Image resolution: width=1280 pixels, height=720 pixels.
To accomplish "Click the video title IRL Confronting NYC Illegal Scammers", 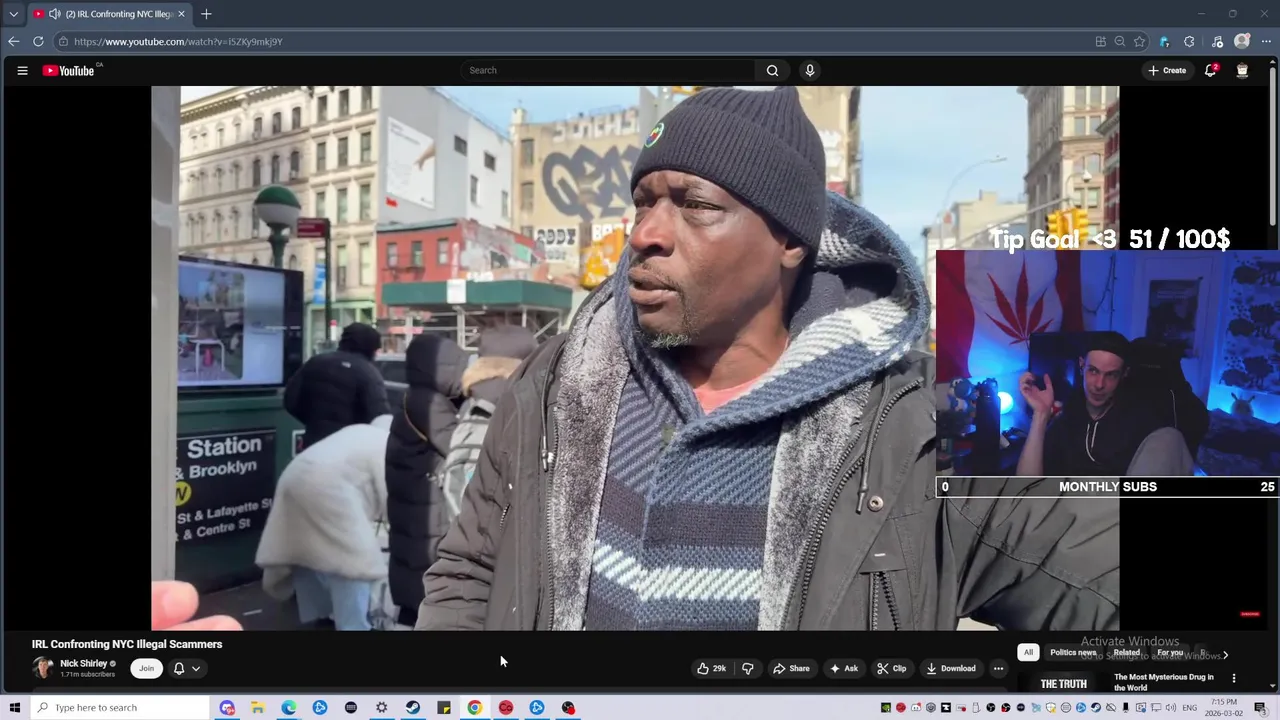I will pyautogui.click(x=127, y=644).
